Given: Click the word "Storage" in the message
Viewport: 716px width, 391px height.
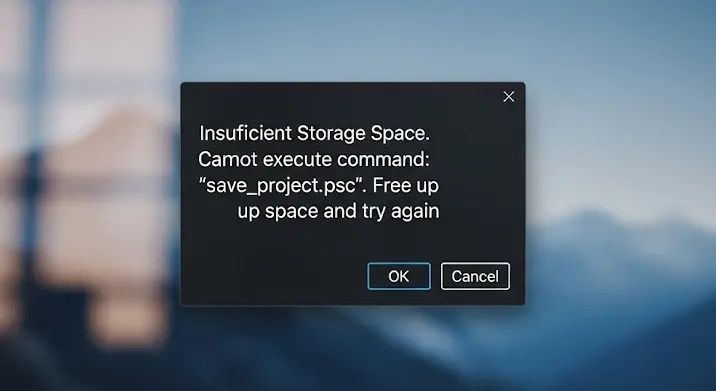Looking at the screenshot, I should tap(331, 134).
